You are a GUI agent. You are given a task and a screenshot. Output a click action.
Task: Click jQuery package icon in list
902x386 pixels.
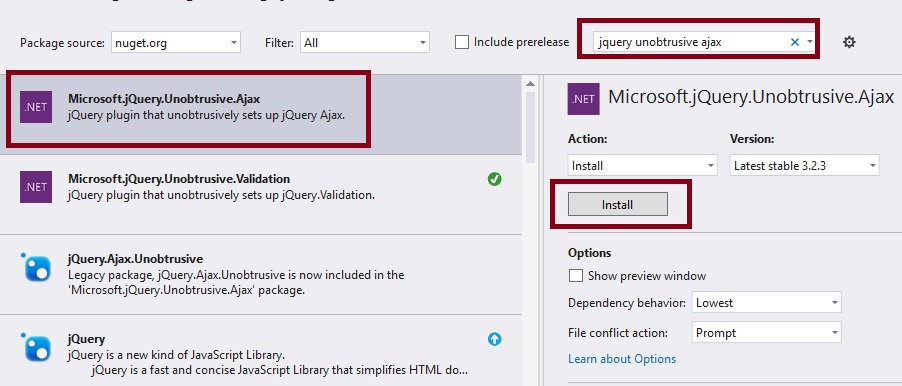tap(36, 346)
